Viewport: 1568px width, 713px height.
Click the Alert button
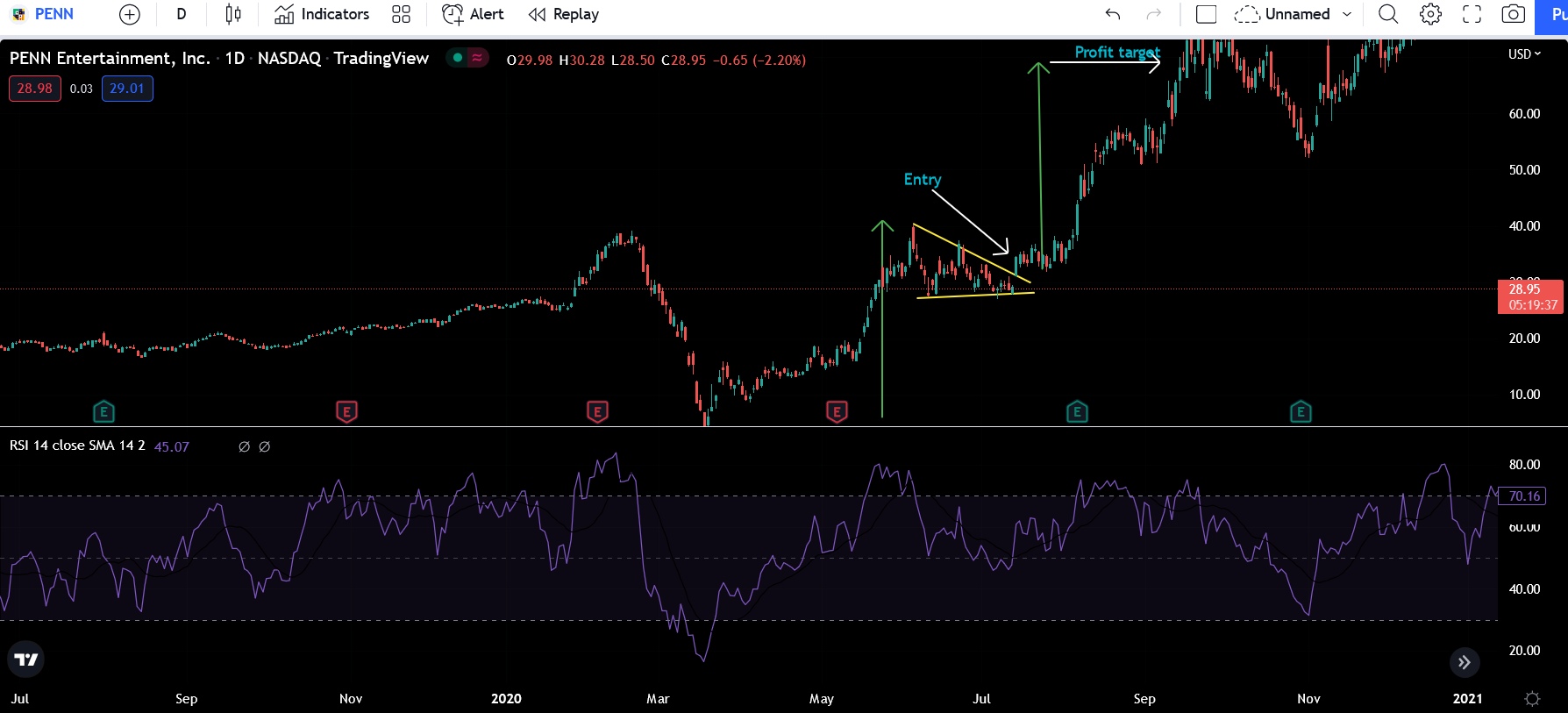coord(473,14)
